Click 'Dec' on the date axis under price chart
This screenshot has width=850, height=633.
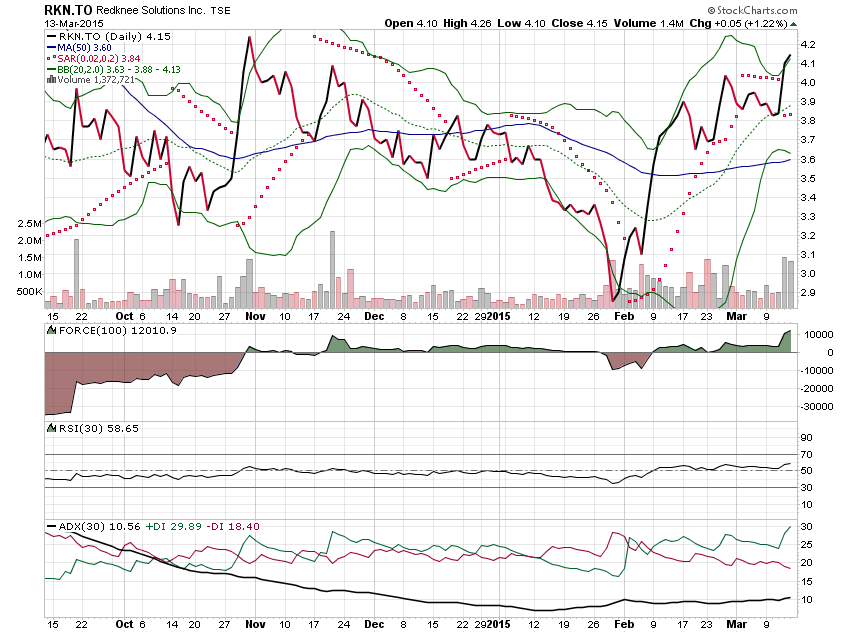374,316
